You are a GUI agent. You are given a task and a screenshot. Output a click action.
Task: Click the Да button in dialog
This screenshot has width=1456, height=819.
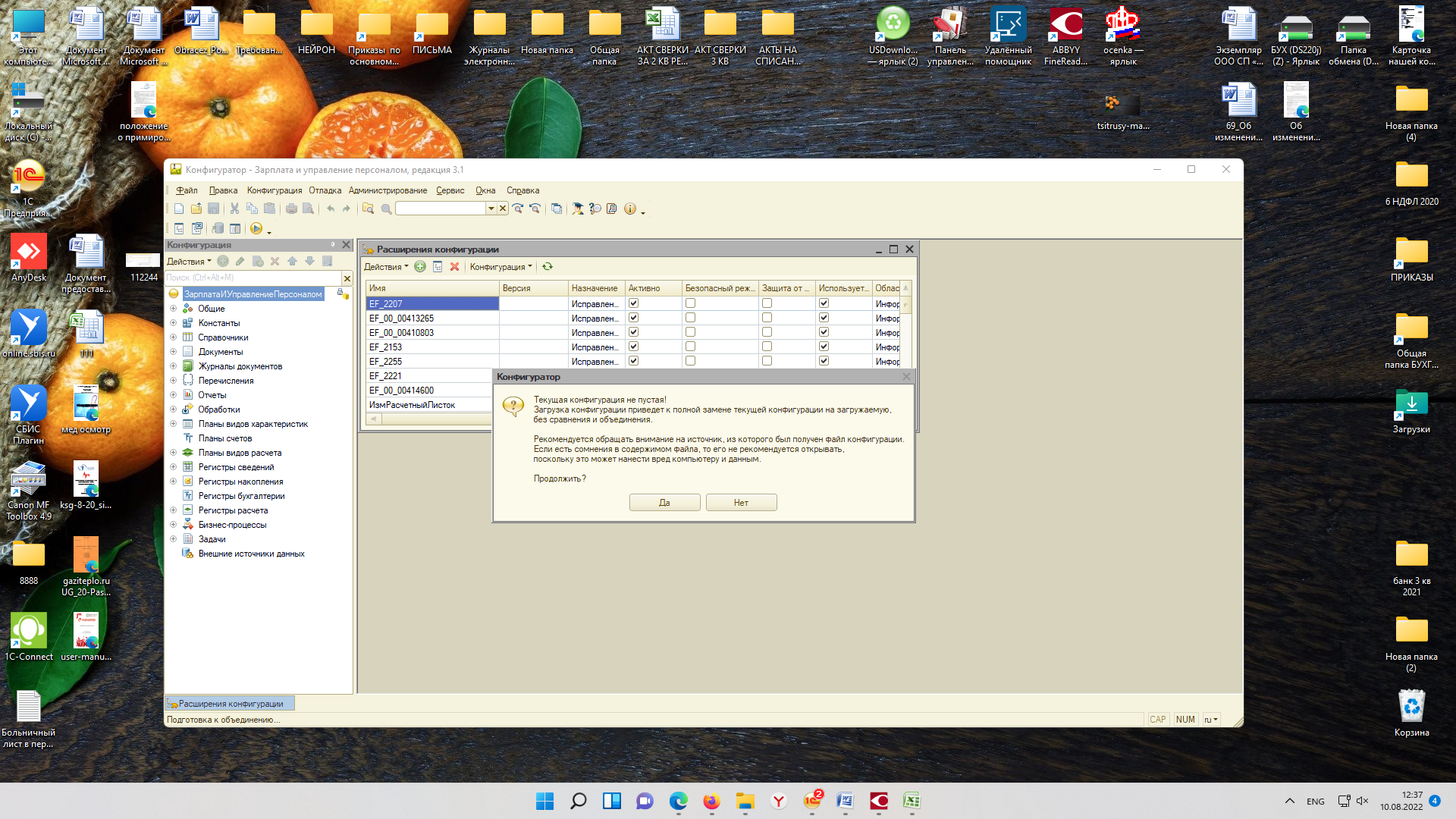point(664,503)
